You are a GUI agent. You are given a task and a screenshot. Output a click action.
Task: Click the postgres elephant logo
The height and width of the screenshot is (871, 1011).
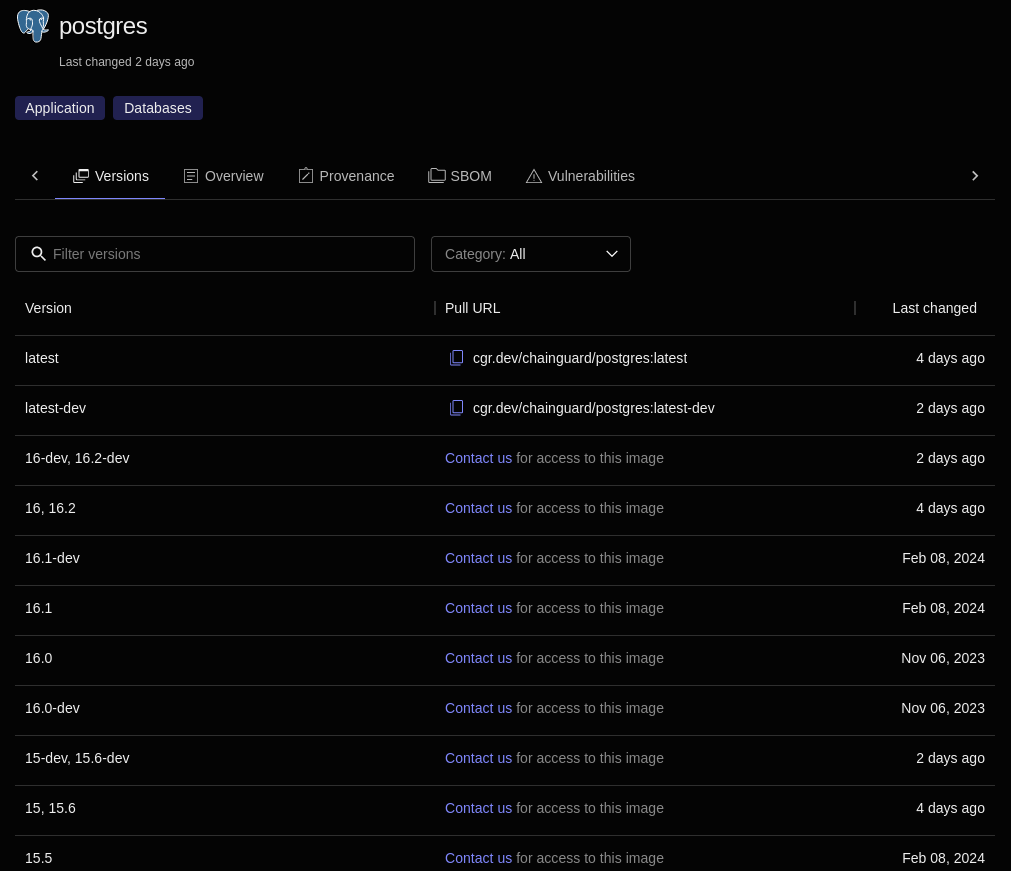[x=33, y=25]
